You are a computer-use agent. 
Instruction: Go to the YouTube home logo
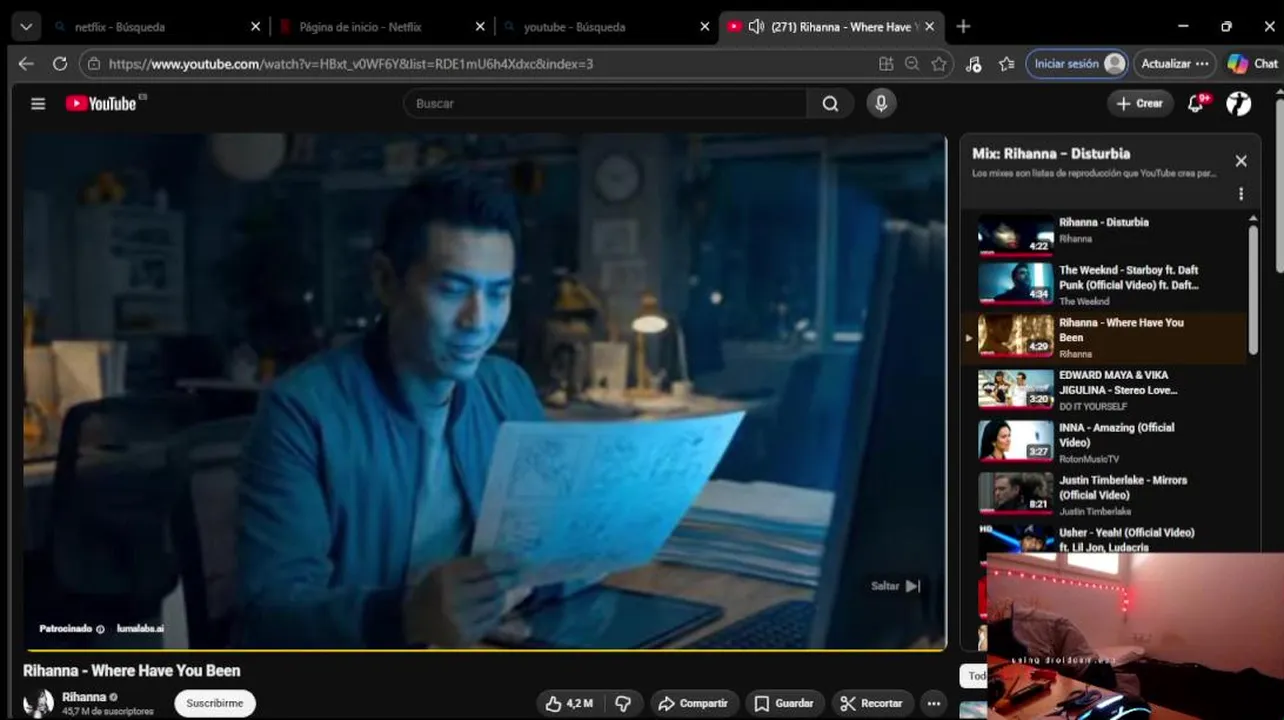point(101,104)
